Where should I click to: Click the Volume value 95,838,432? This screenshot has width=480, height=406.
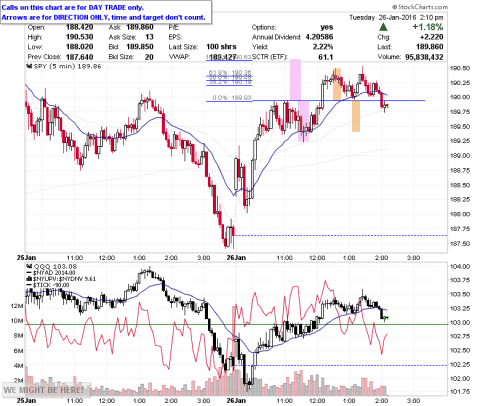tap(424, 57)
